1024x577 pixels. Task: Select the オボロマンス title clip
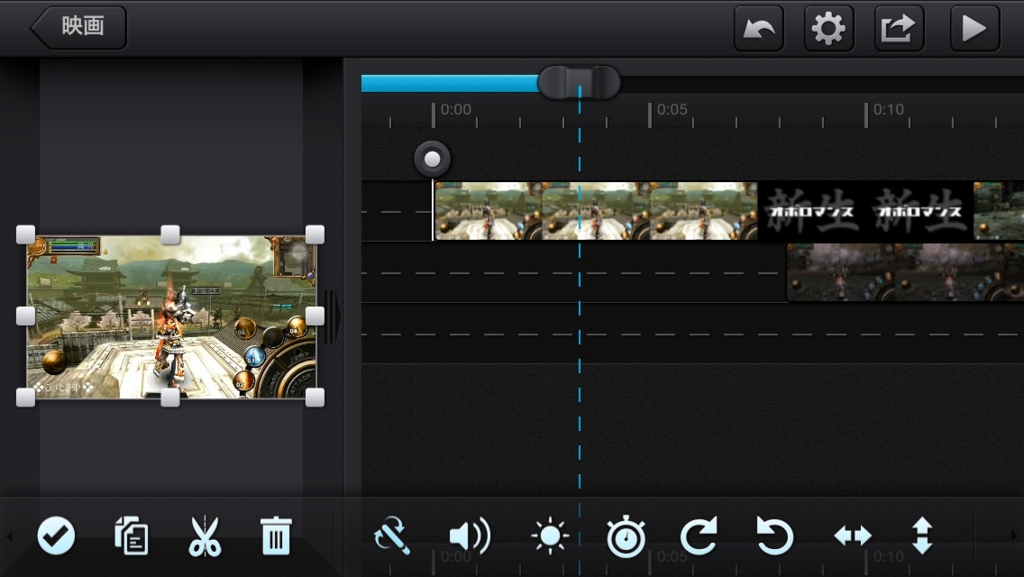tap(865, 211)
